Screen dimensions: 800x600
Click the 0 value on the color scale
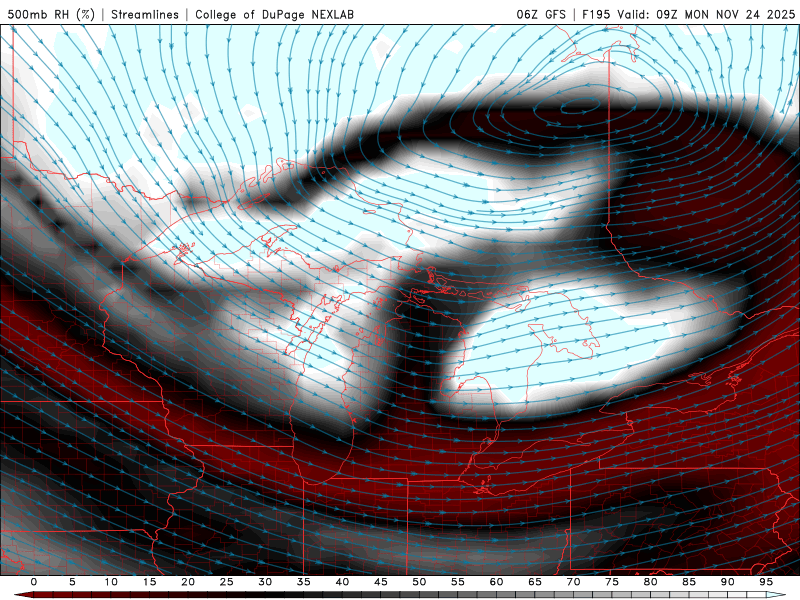click(x=34, y=582)
